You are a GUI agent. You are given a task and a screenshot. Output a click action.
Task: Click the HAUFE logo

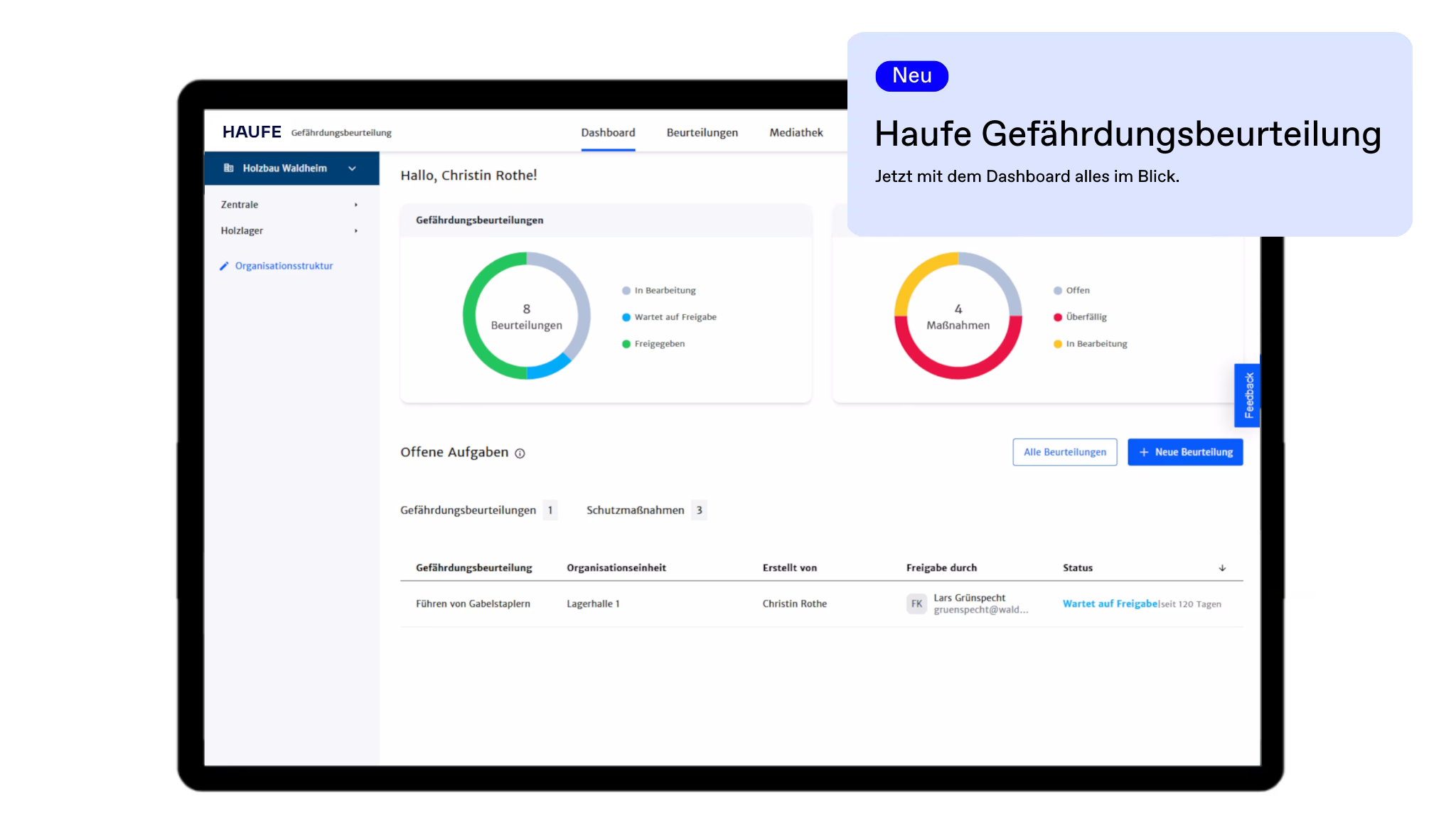pyautogui.click(x=251, y=131)
